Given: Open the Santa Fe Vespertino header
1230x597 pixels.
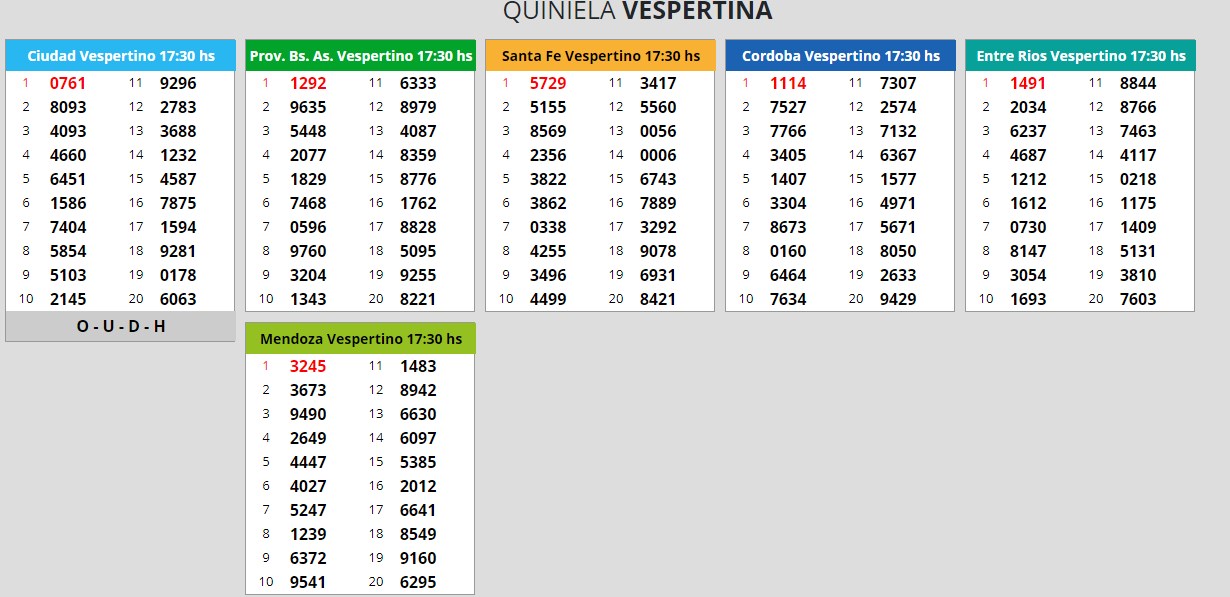Looking at the screenshot, I should [600, 56].
